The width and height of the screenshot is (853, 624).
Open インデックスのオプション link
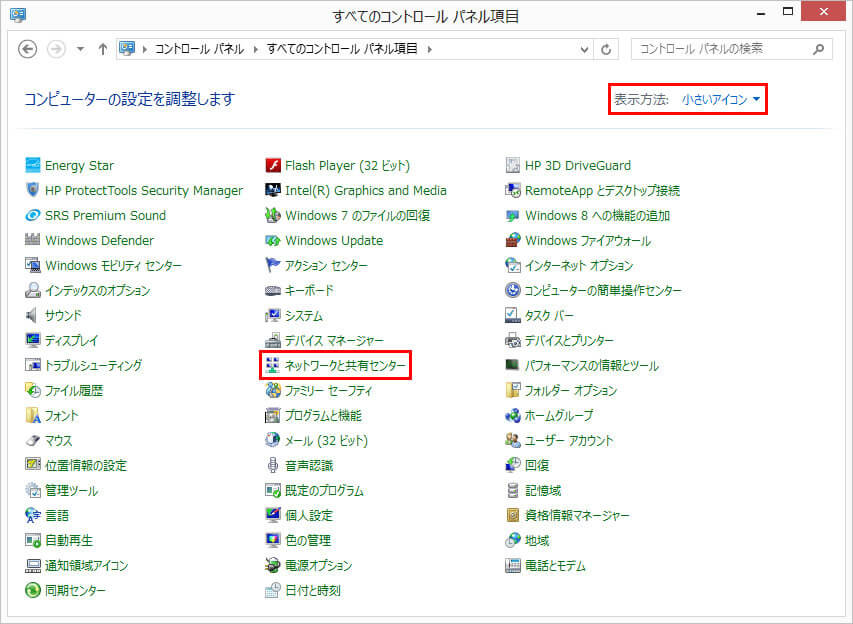point(97,291)
